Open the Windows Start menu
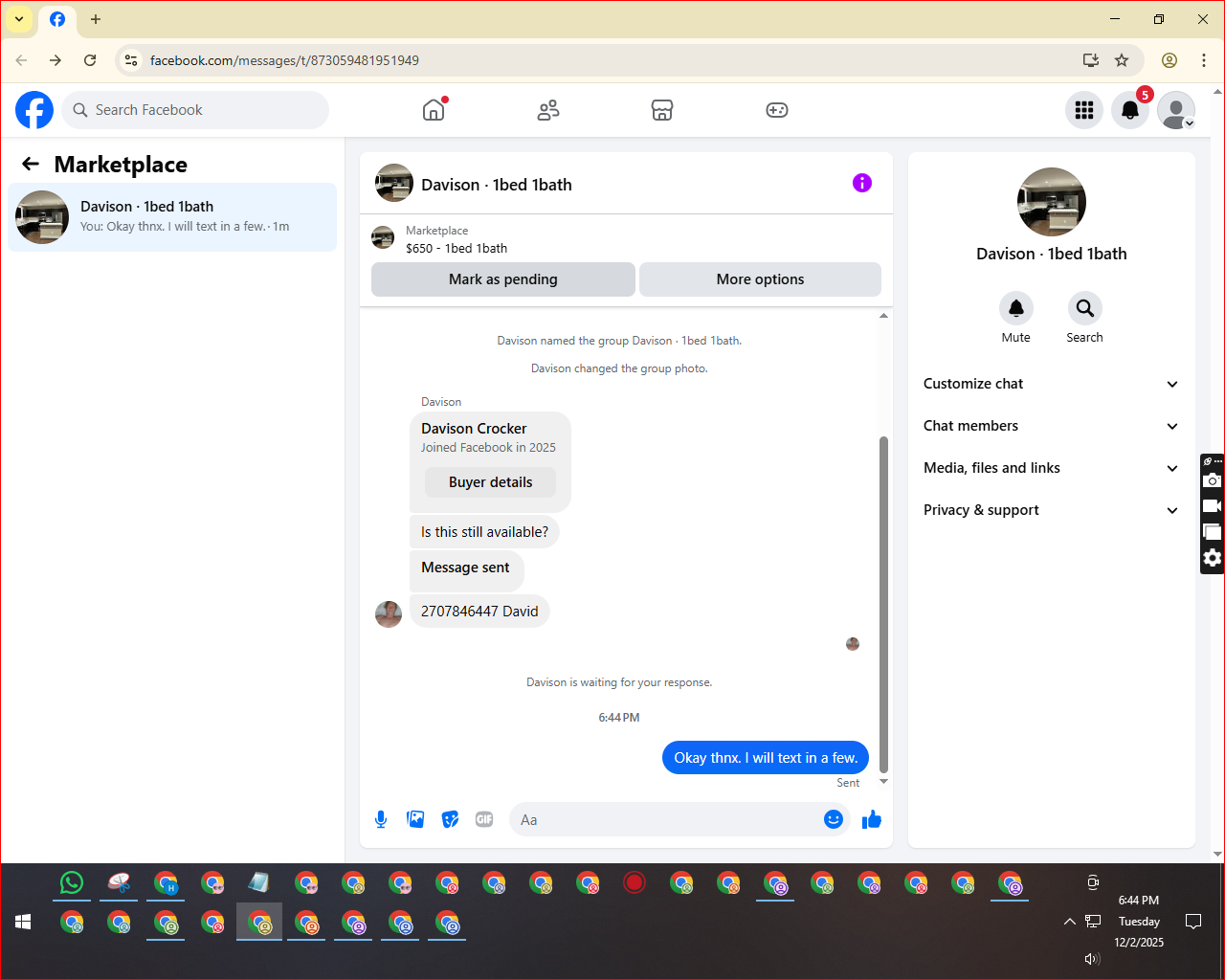The width and height of the screenshot is (1225, 980). [x=24, y=922]
